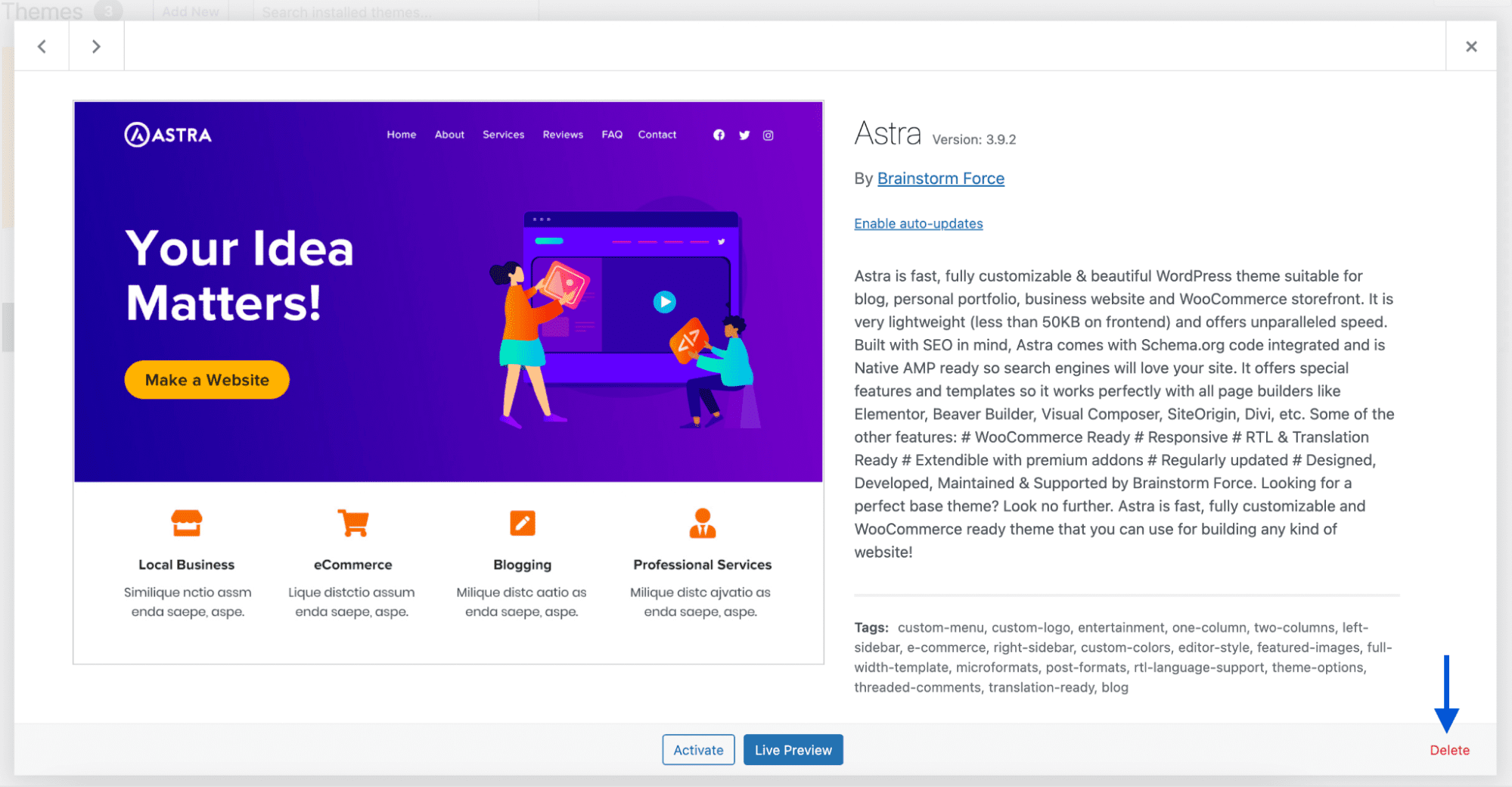1512x787 pixels.
Task: Show next theme with right arrow
Action: pos(96,46)
